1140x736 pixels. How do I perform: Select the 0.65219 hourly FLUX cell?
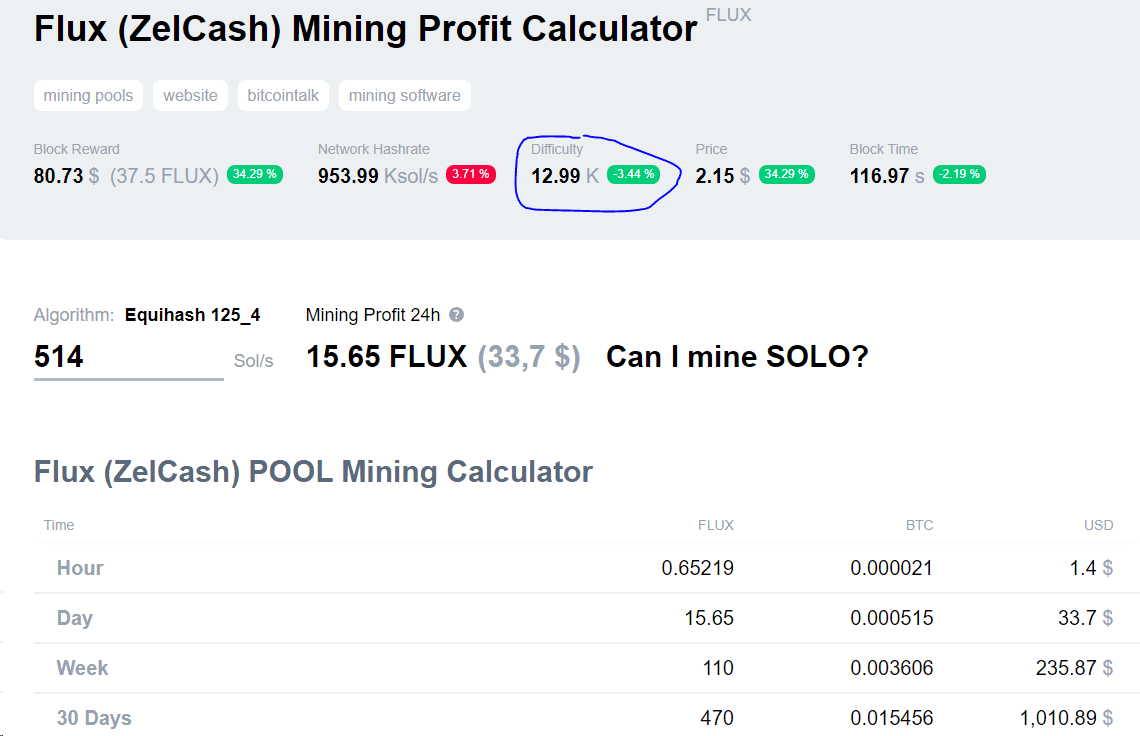(697, 568)
